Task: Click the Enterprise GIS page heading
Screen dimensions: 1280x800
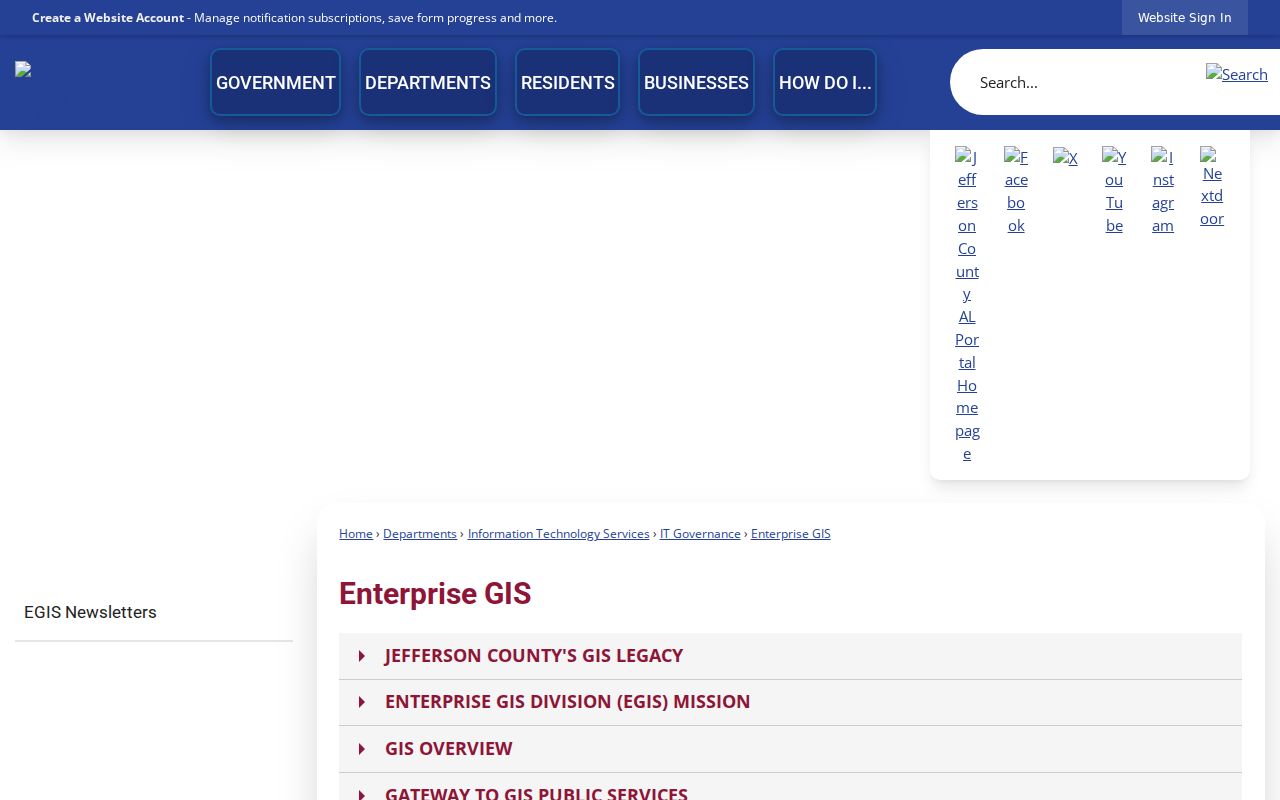Action: 435,594
